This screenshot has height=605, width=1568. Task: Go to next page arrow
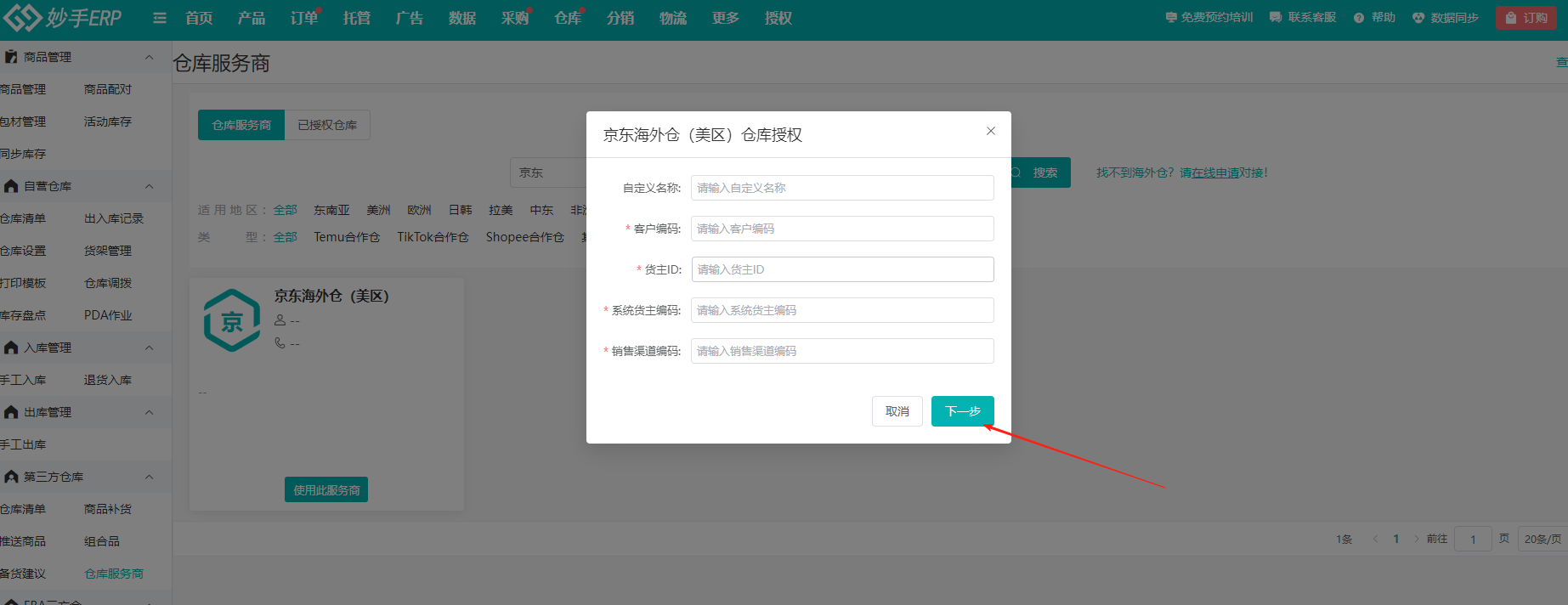tap(1417, 539)
